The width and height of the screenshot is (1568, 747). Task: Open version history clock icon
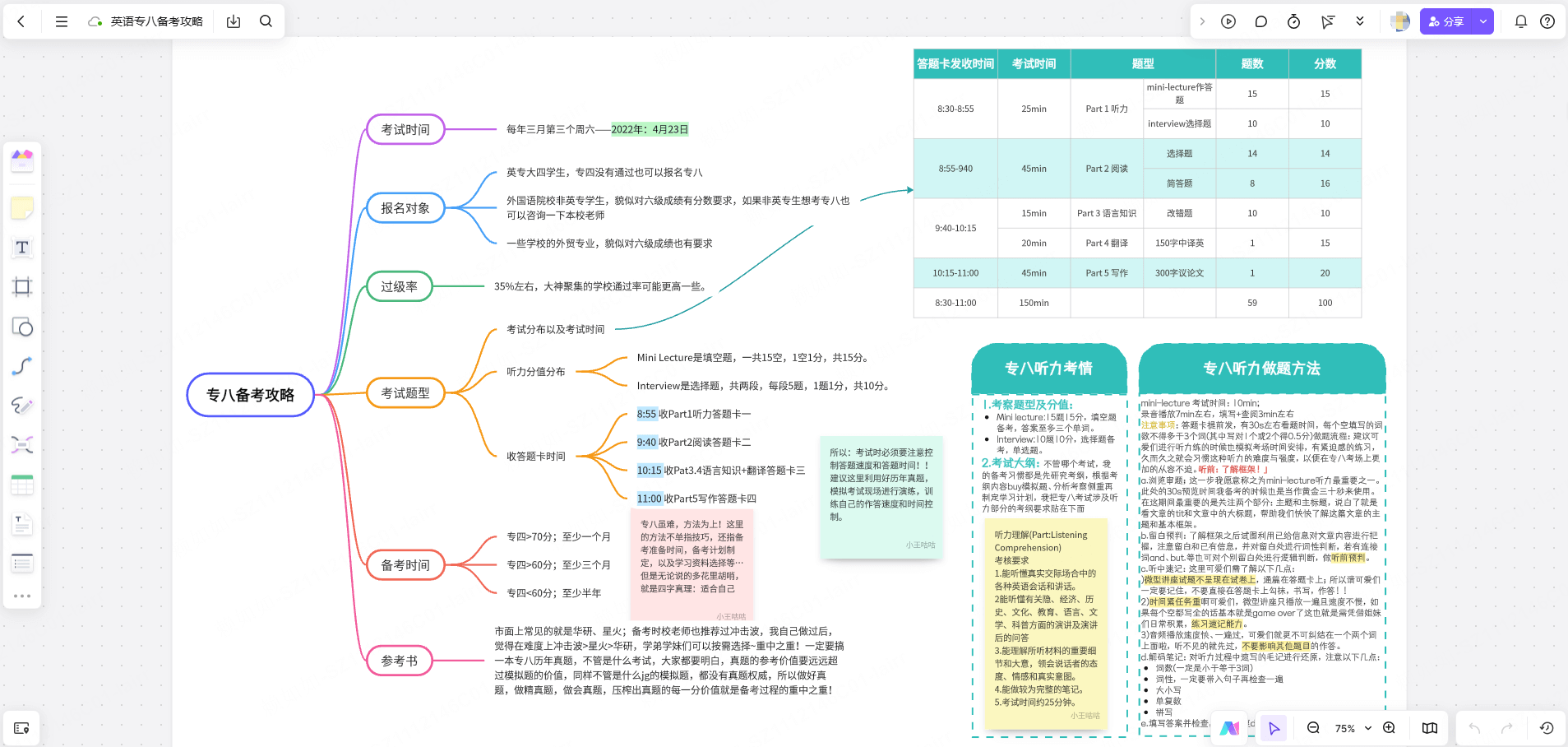coord(1547,728)
